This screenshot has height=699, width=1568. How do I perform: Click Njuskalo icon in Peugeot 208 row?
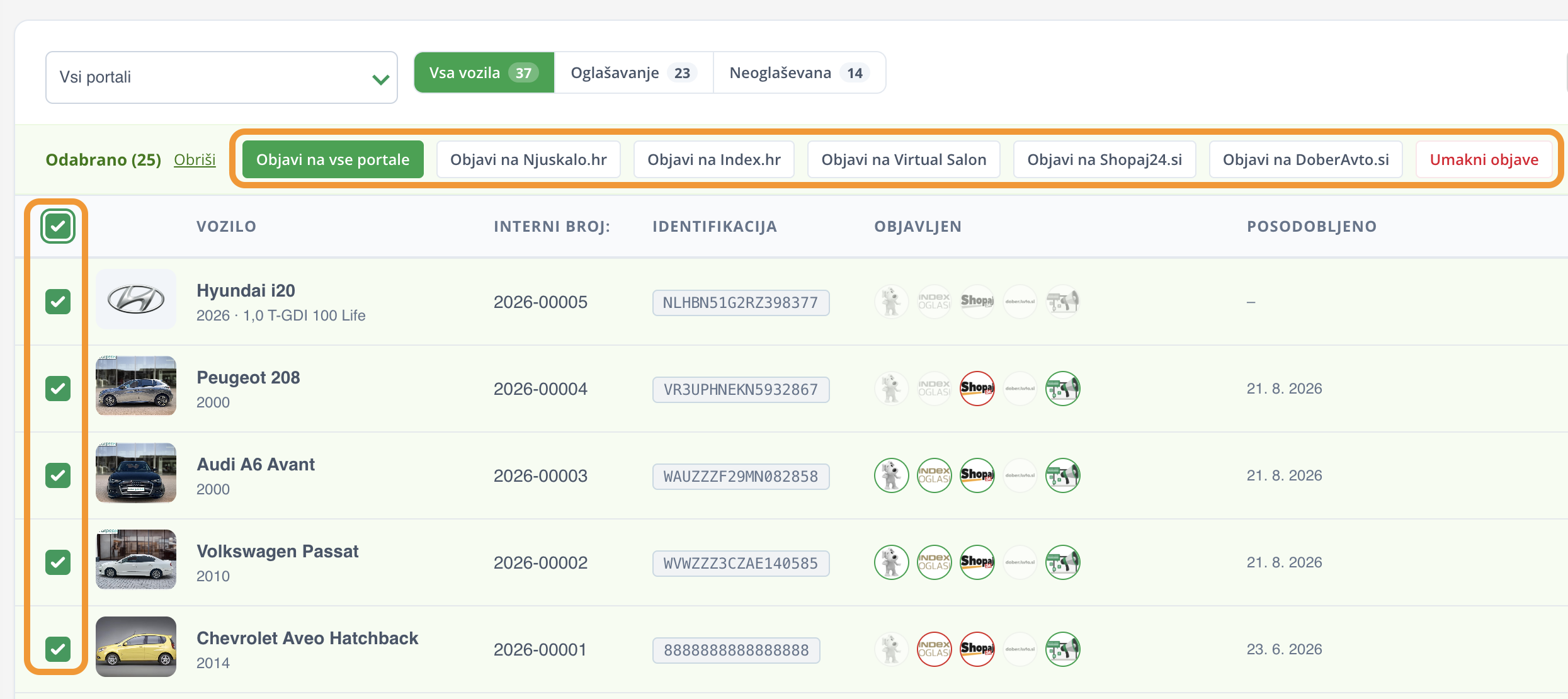(x=891, y=389)
